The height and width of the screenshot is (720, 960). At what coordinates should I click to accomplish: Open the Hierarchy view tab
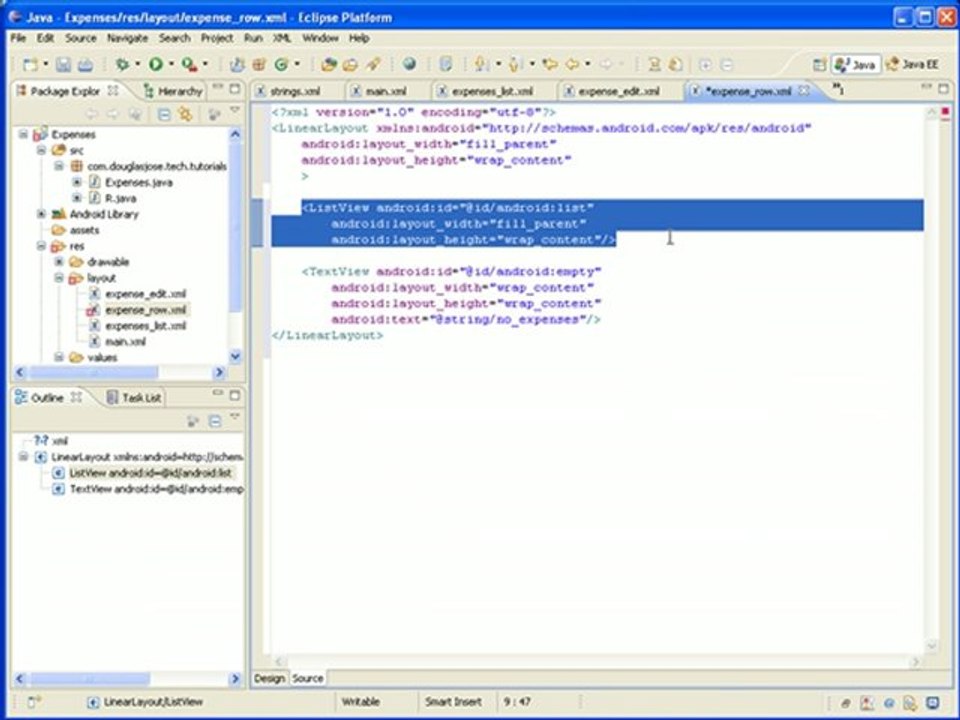[173, 91]
